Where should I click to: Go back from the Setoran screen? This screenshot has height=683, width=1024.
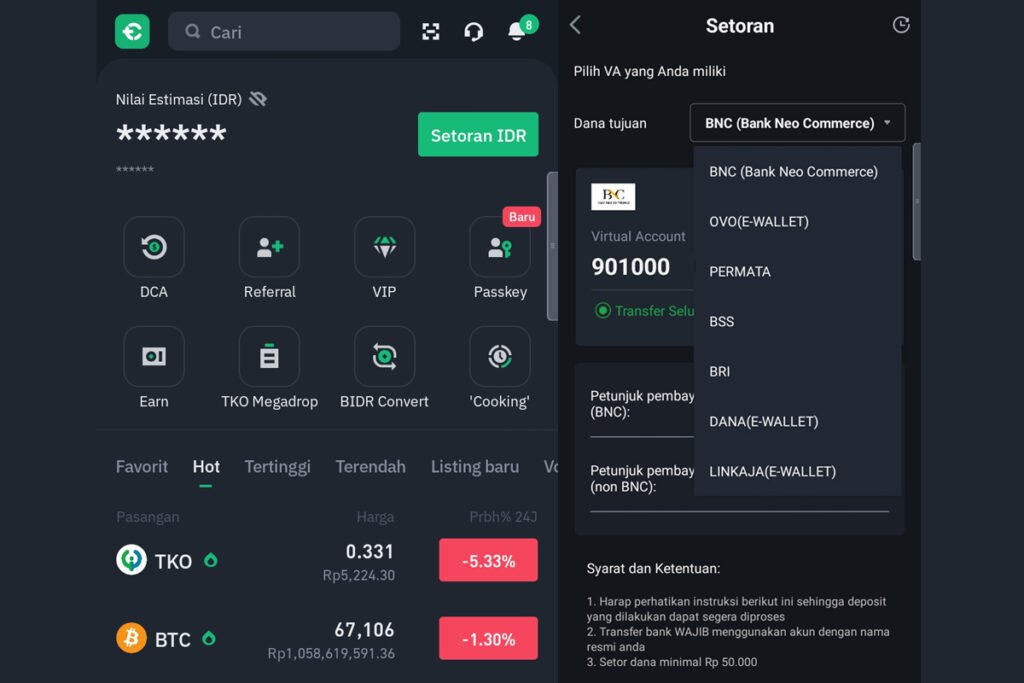coord(575,25)
